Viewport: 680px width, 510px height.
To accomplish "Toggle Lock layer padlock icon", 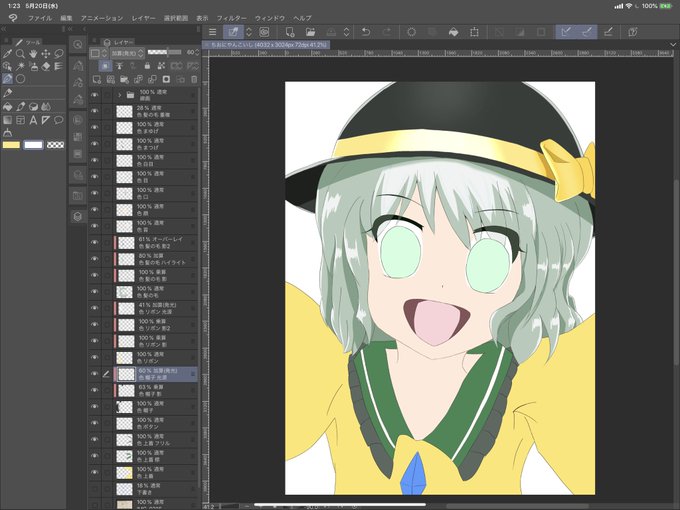I will [147, 66].
